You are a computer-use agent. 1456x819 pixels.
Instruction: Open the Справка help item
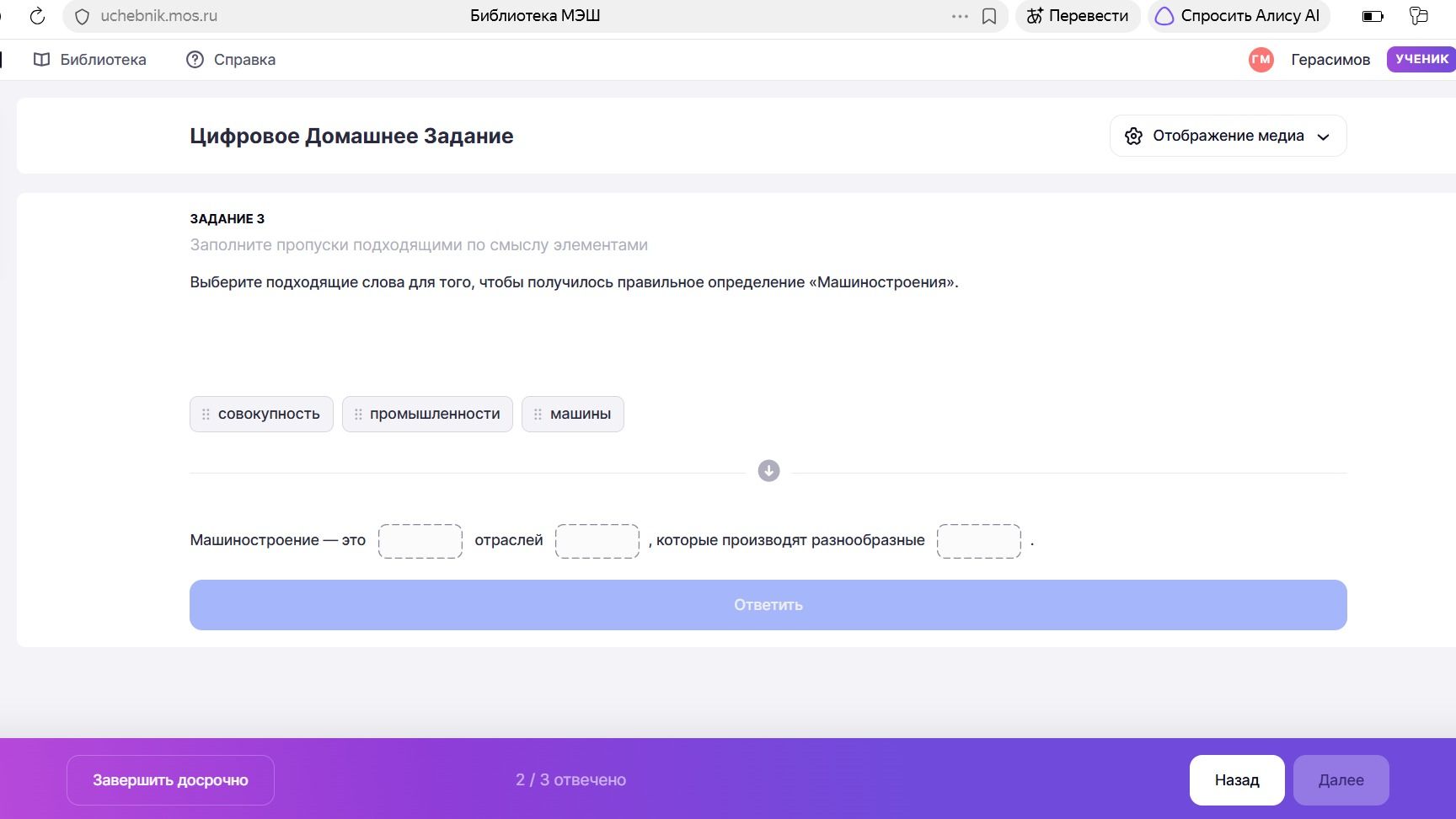(231, 60)
